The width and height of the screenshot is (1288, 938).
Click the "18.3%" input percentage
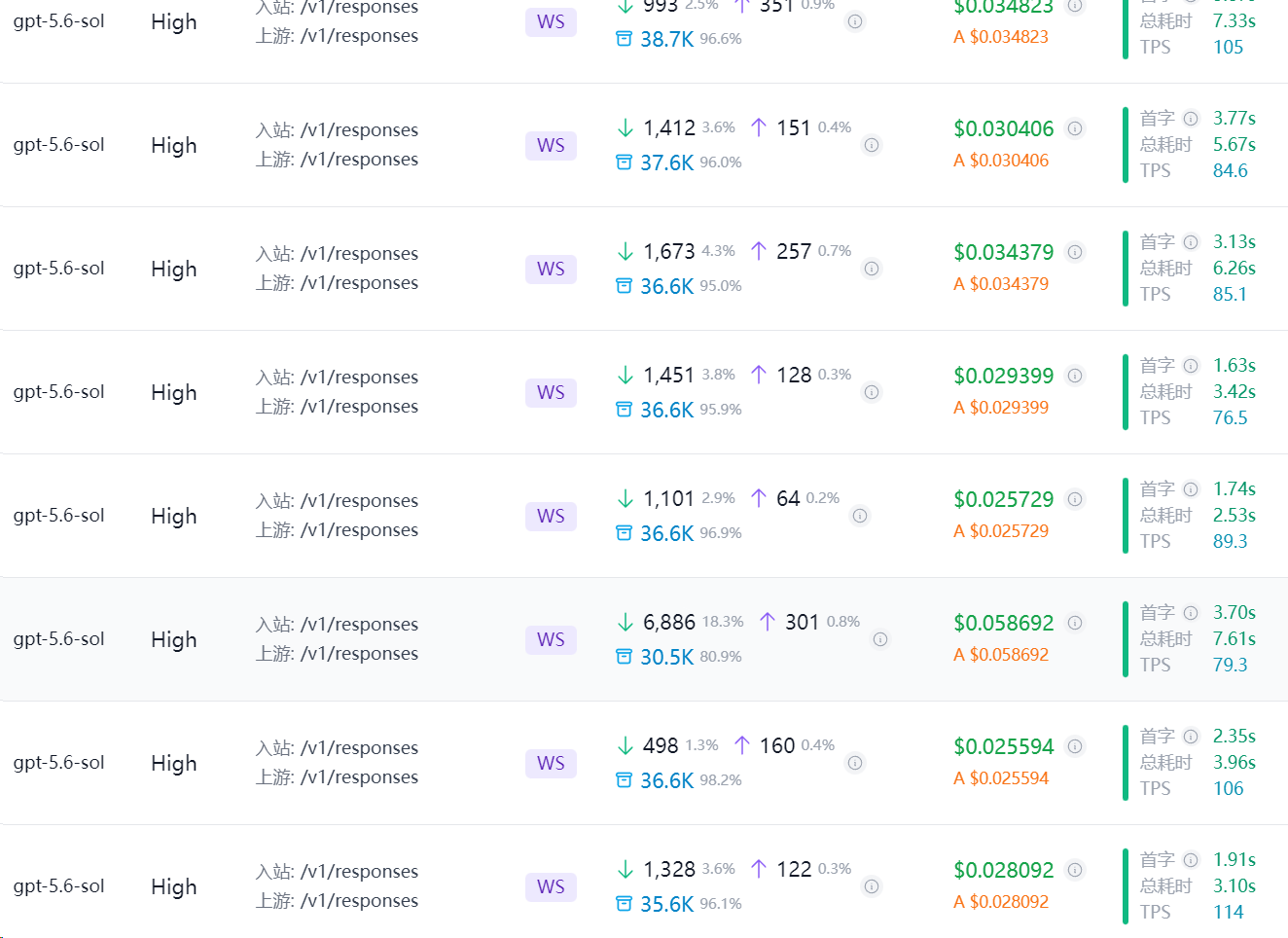click(723, 622)
